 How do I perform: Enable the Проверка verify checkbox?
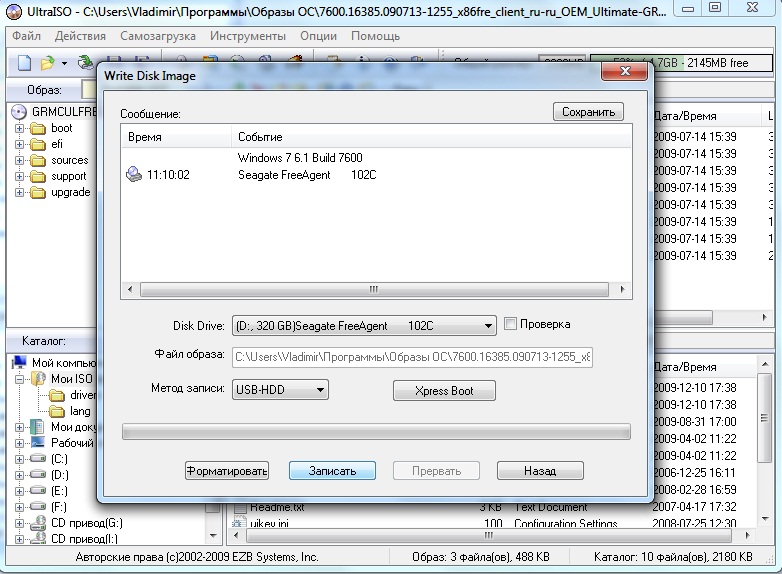pos(510,324)
